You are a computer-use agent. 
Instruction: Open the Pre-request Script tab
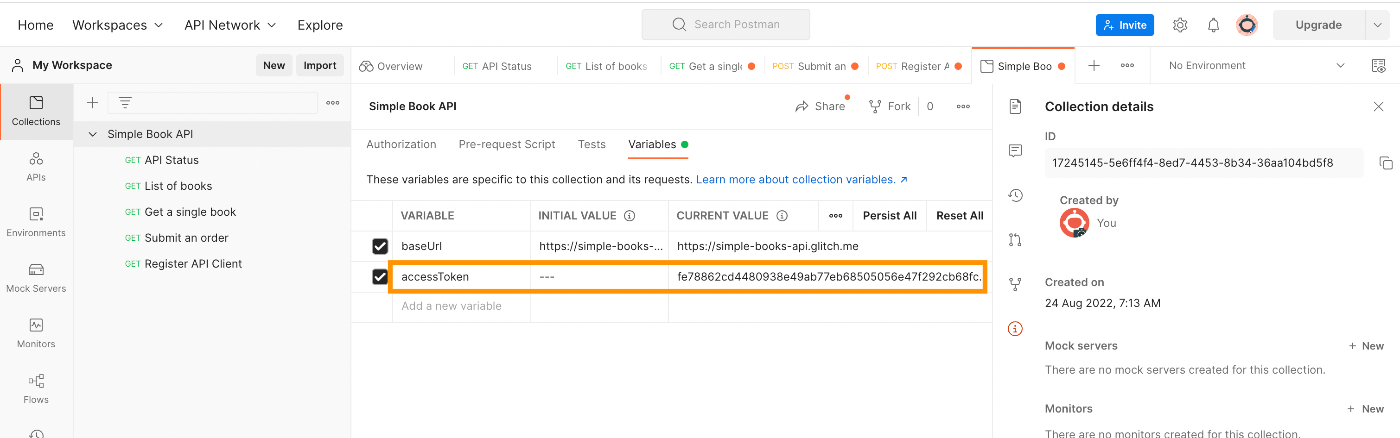[x=507, y=144]
